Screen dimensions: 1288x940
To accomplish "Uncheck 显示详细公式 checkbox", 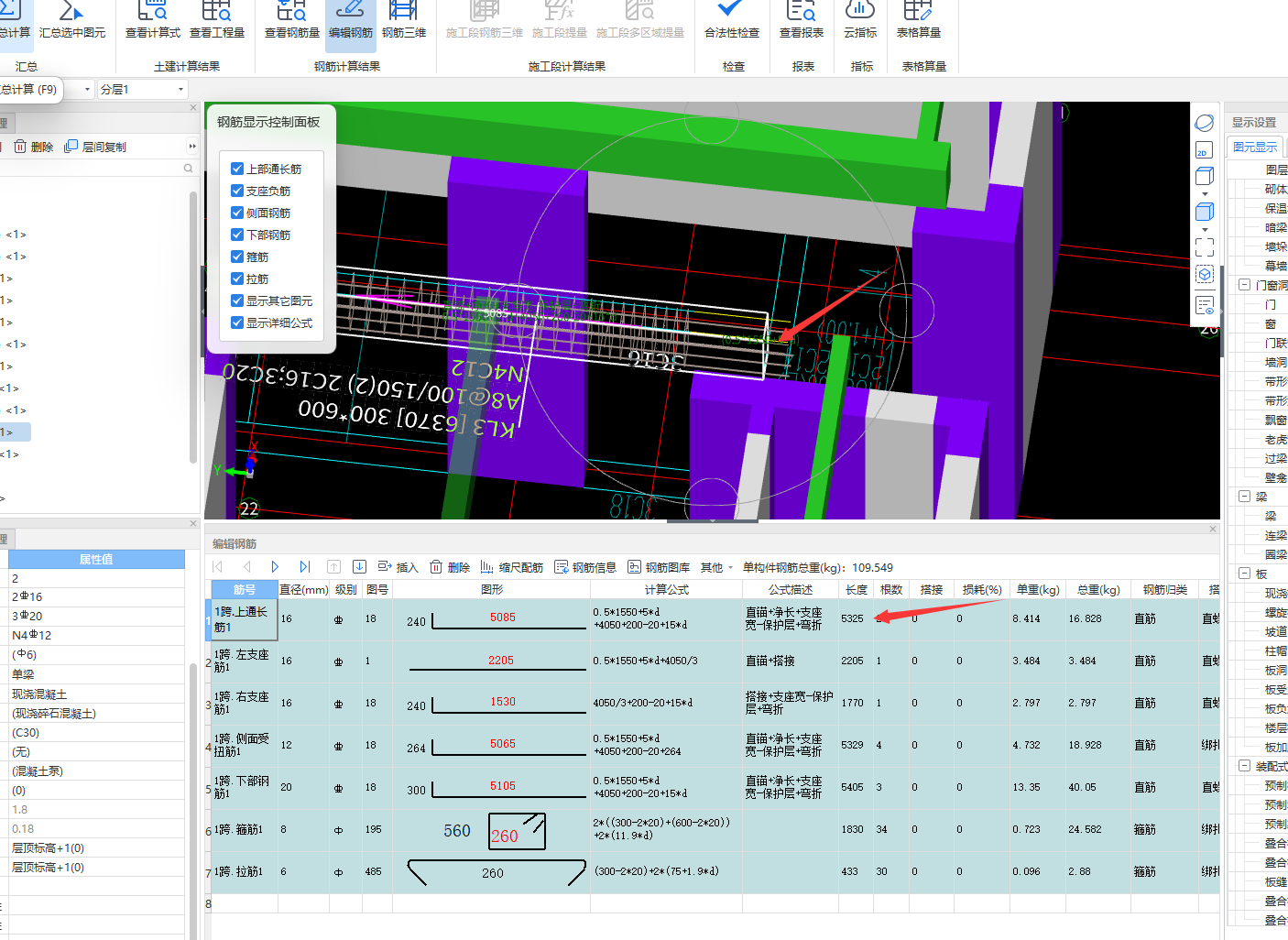I will (237, 322).
